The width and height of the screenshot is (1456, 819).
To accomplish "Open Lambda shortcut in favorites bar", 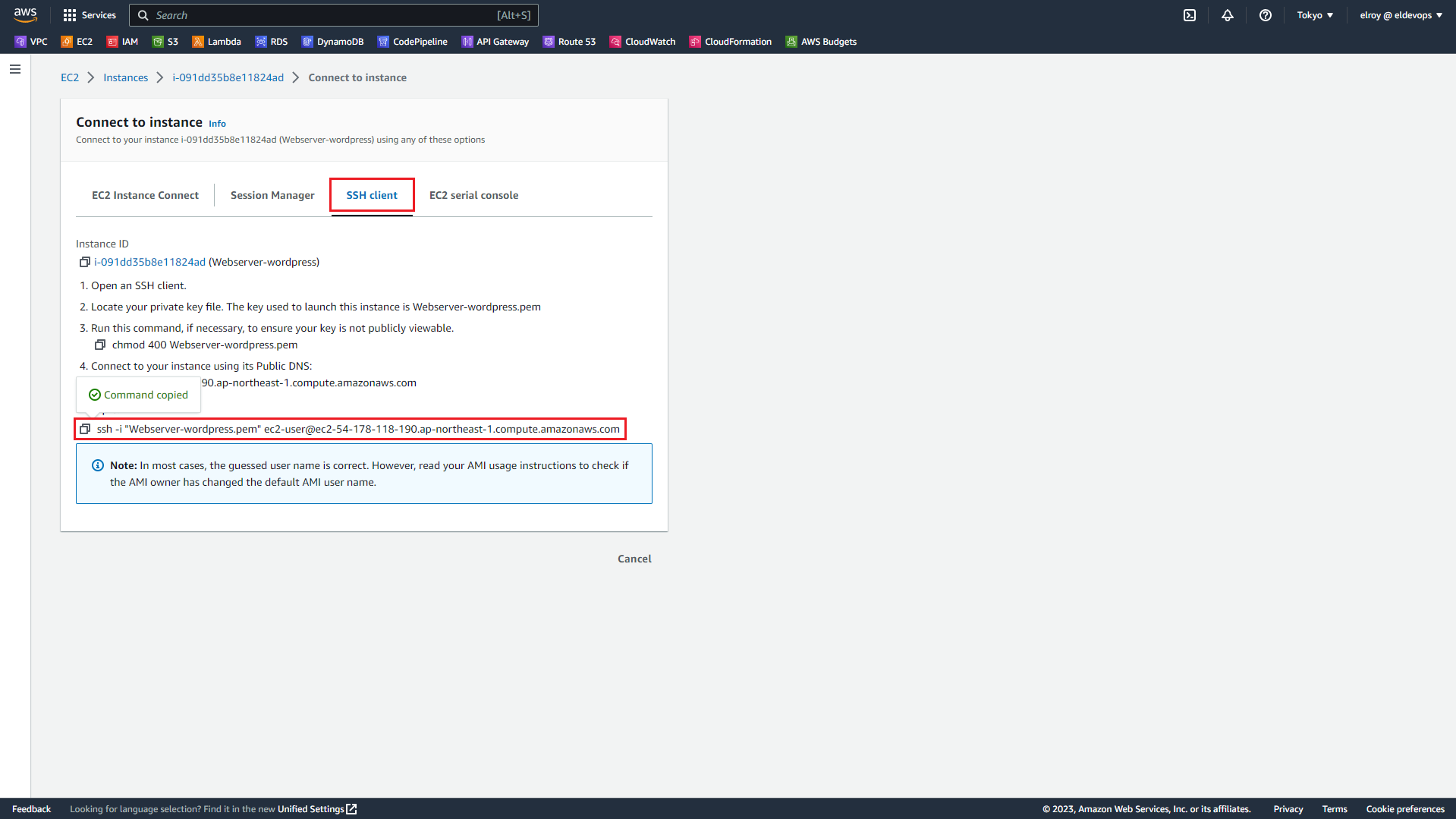I will [216, 42].
